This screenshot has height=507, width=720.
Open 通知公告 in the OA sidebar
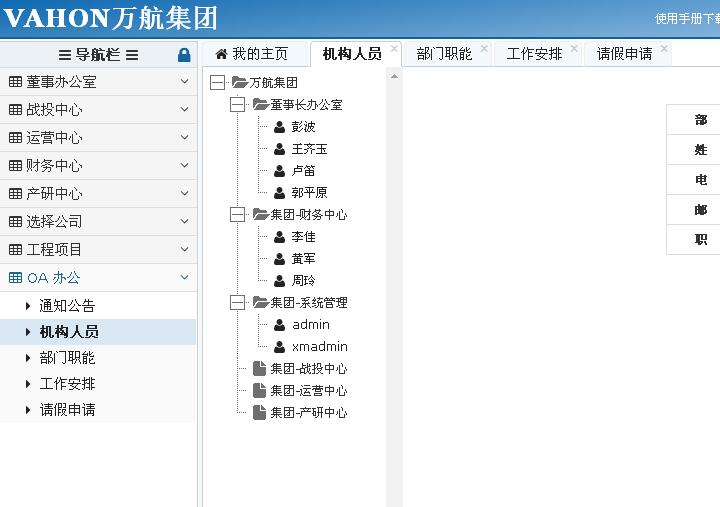click(67, 306)
